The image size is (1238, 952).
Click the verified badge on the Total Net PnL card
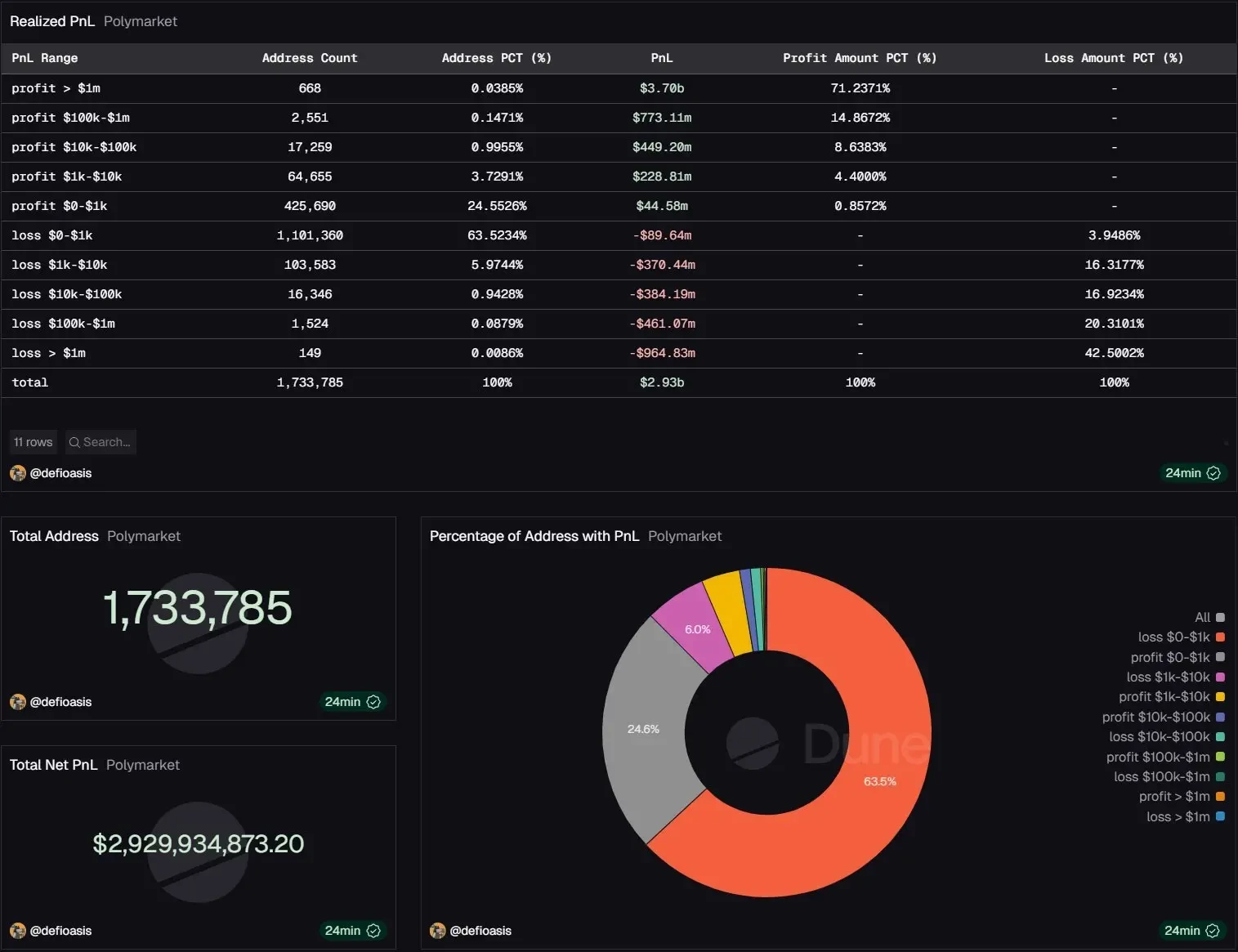tap(373, 930)
